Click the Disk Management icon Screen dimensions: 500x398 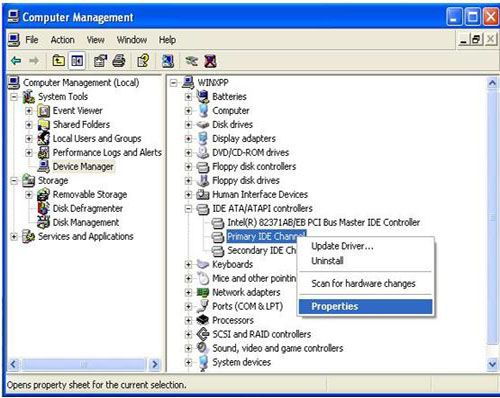pos(44,222)
